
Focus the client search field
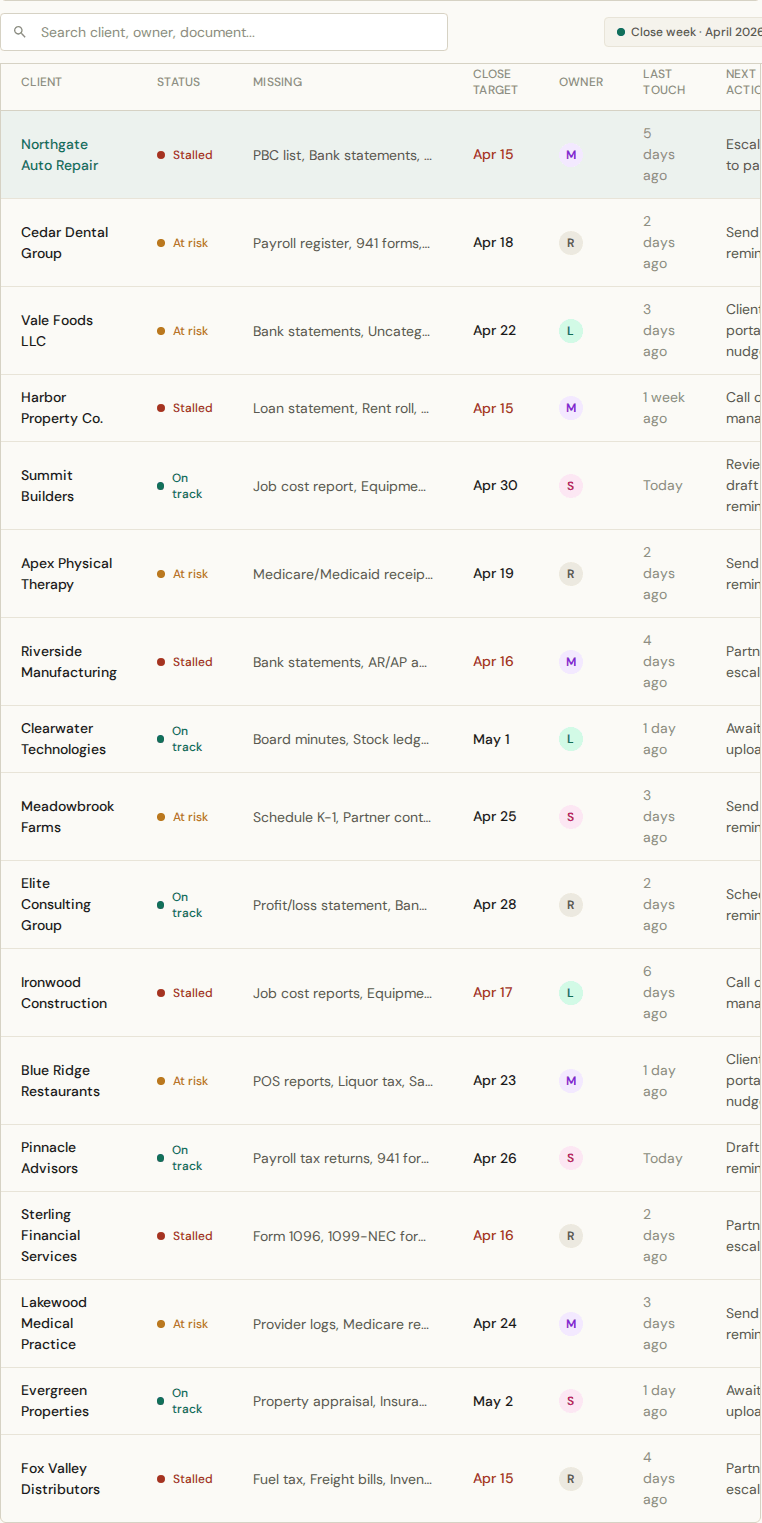pos(224,32)
